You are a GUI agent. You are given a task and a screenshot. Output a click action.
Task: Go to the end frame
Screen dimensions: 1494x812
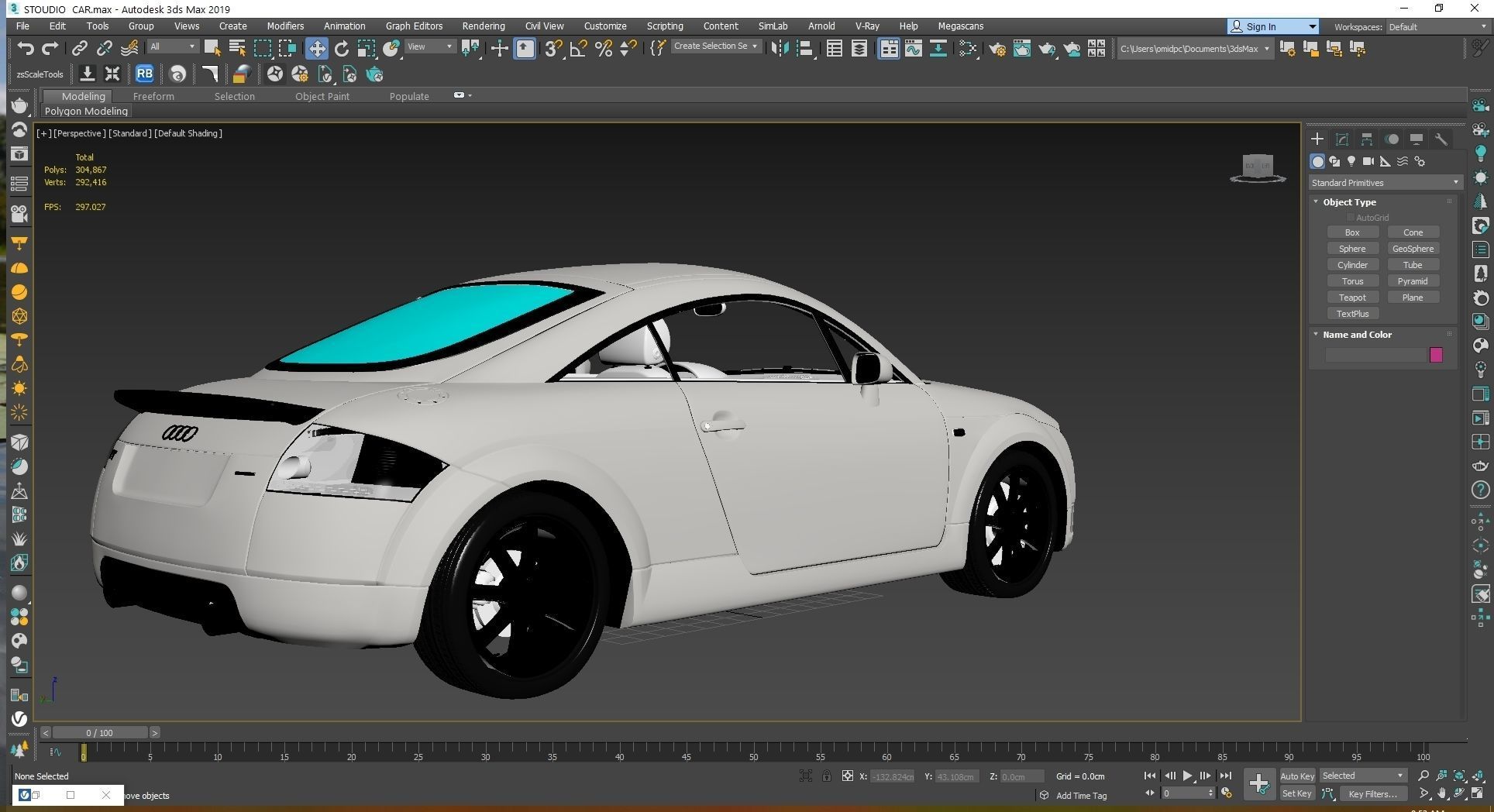pos(1225,776)
